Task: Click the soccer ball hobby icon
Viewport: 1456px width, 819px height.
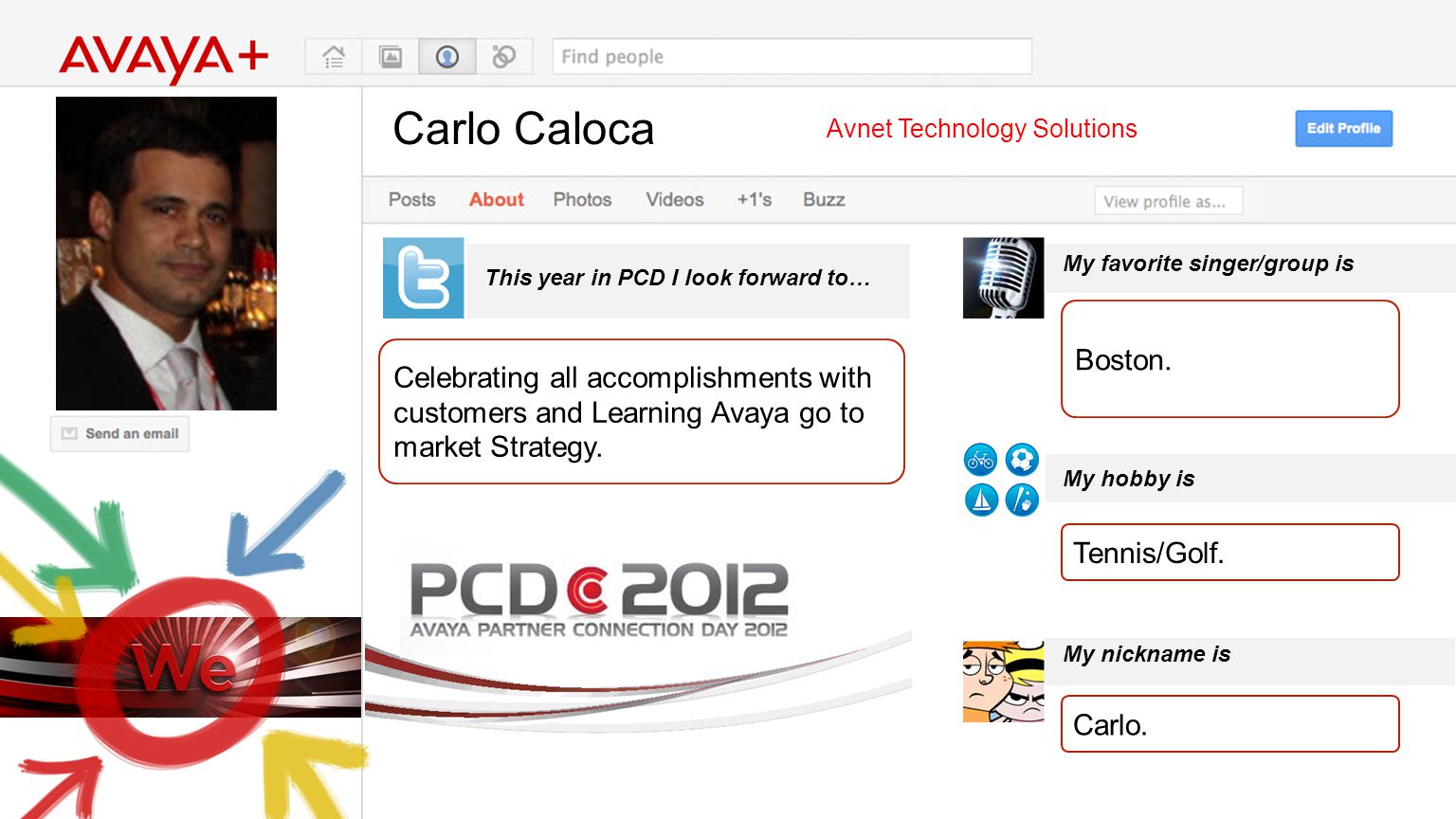Action: click(x=1022, y=460)
